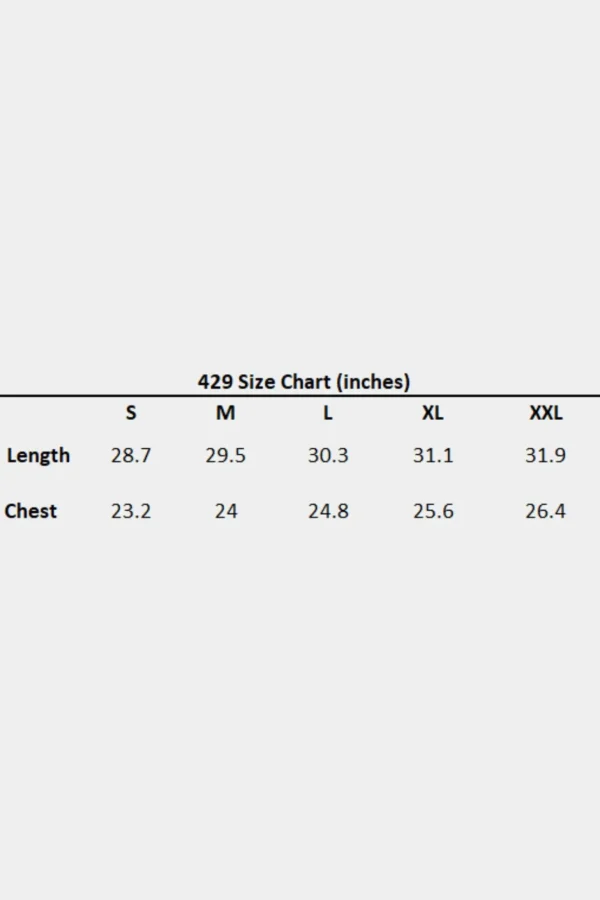Screen dimensions: 600x900
Task: Click the "(inches)" unit text in the title
Action: (x=373, y=381)
